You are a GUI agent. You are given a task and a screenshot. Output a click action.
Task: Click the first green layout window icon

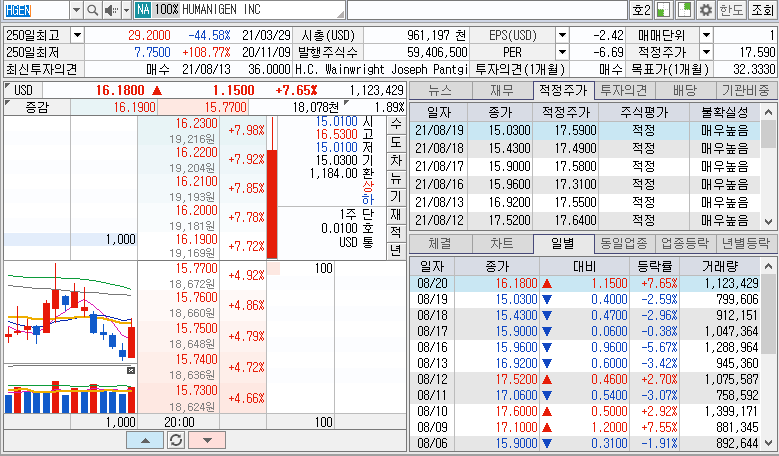coord(663,10)
